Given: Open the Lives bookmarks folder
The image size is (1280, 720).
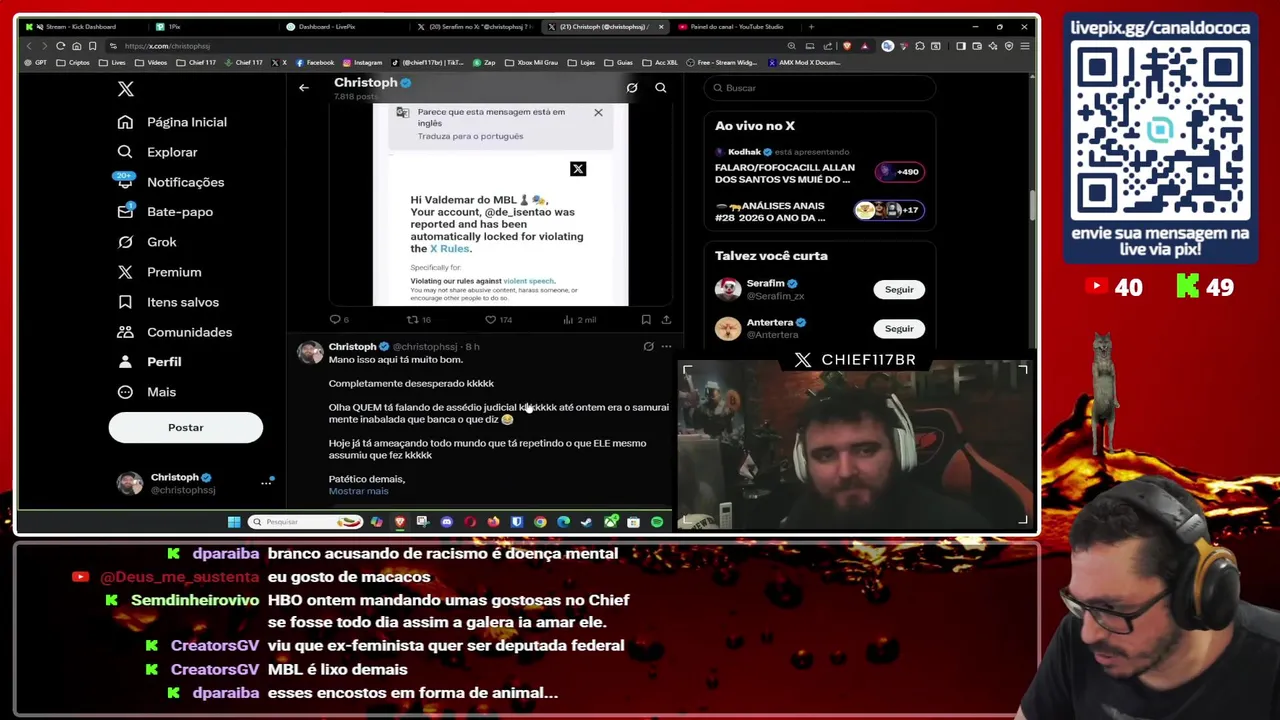Looking at the screenshot, I should point(113,63).
